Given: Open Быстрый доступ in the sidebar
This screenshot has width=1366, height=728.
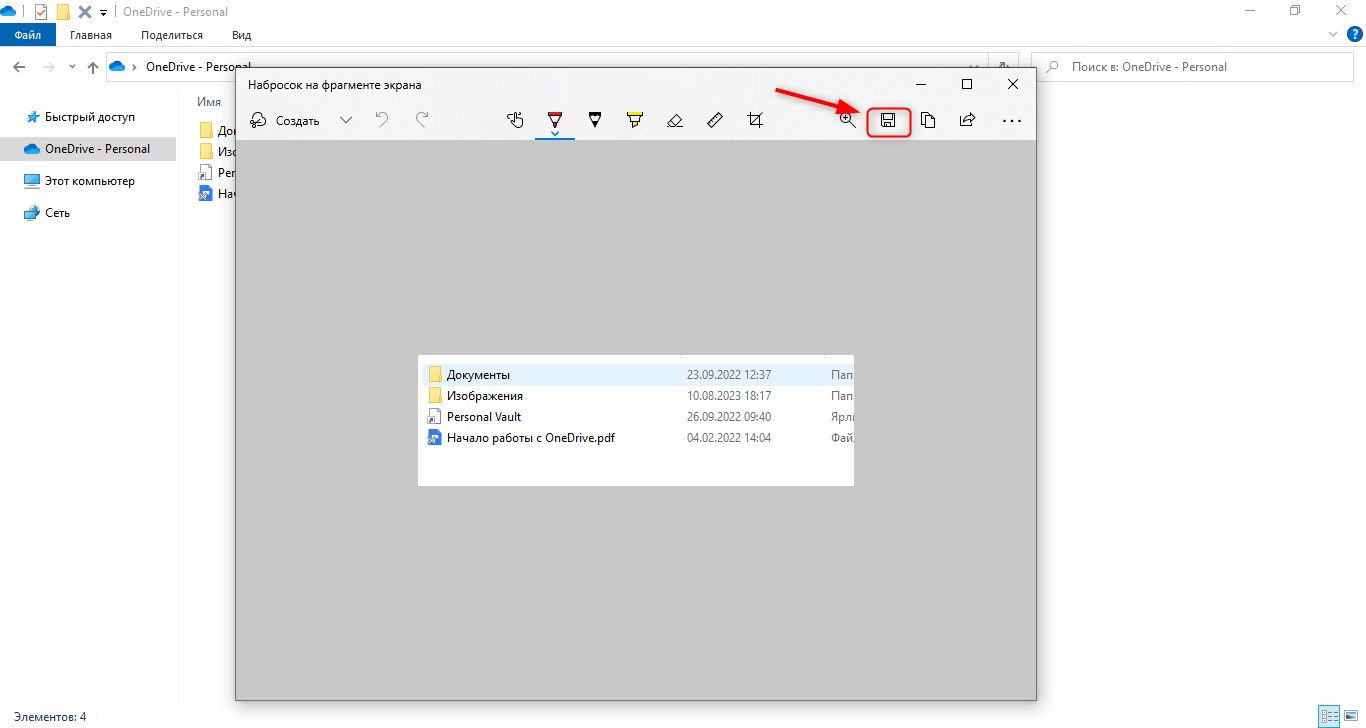Looking at the screenshot, I should tap(89, 117).
